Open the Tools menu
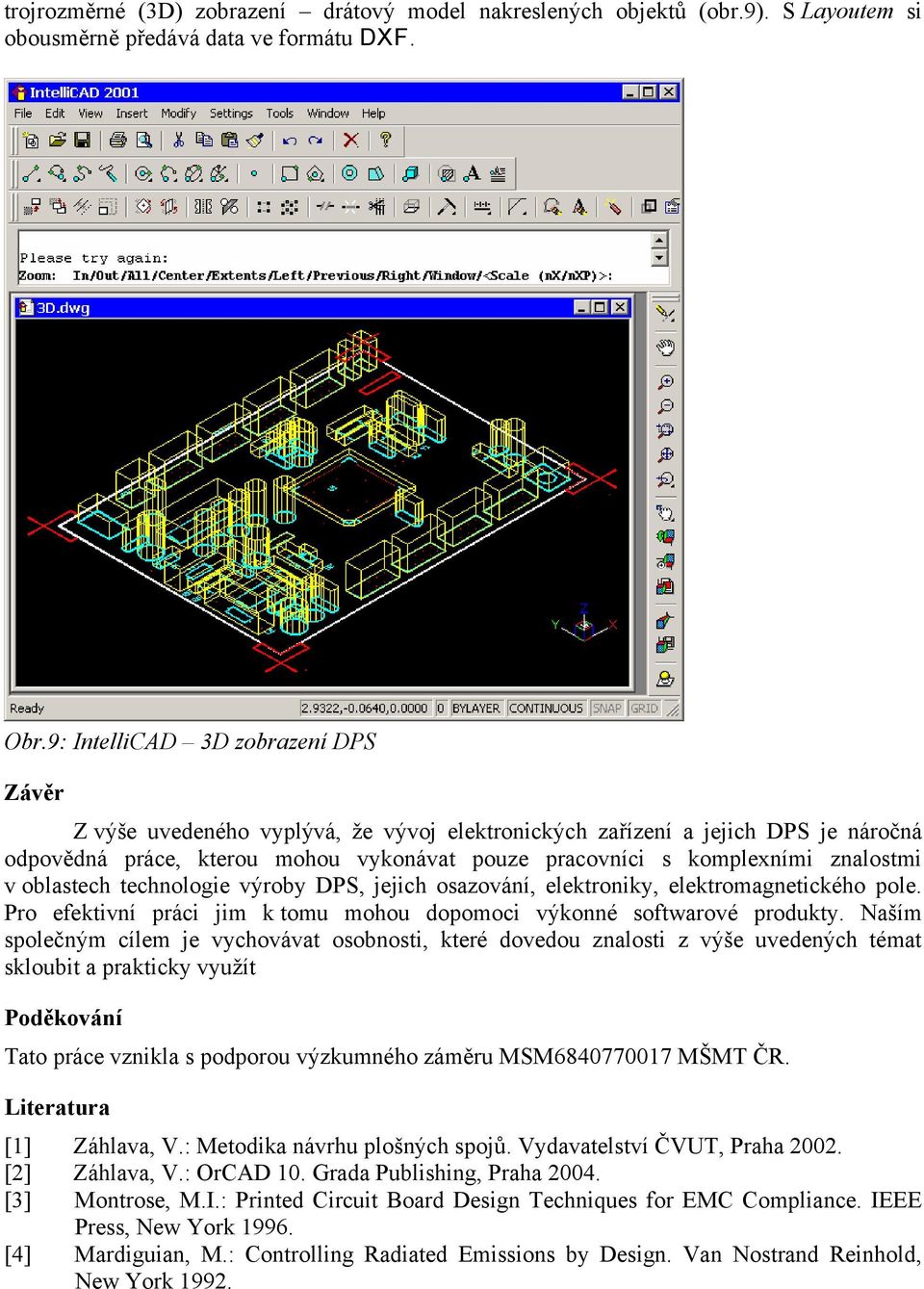This screenshot has height=1289, width=924. (x=279, y=114)
